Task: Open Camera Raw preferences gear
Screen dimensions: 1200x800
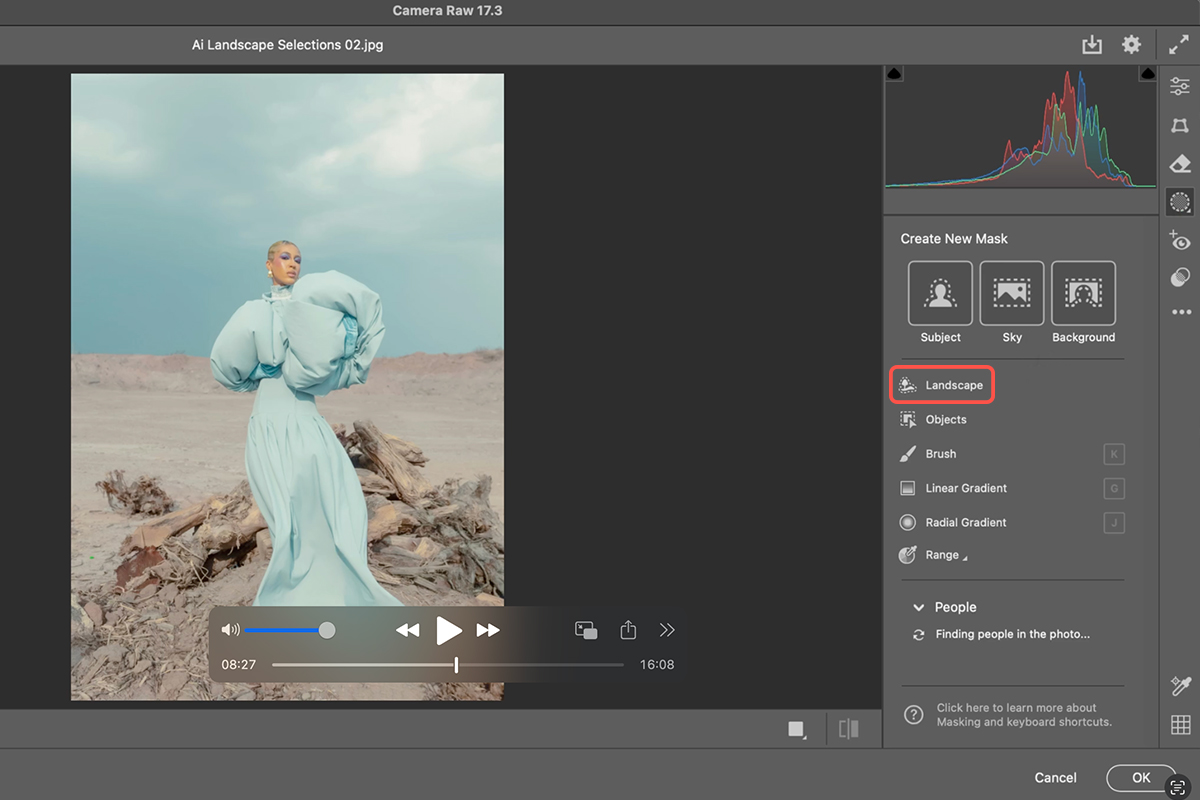Action: (x=1131, y=45)
